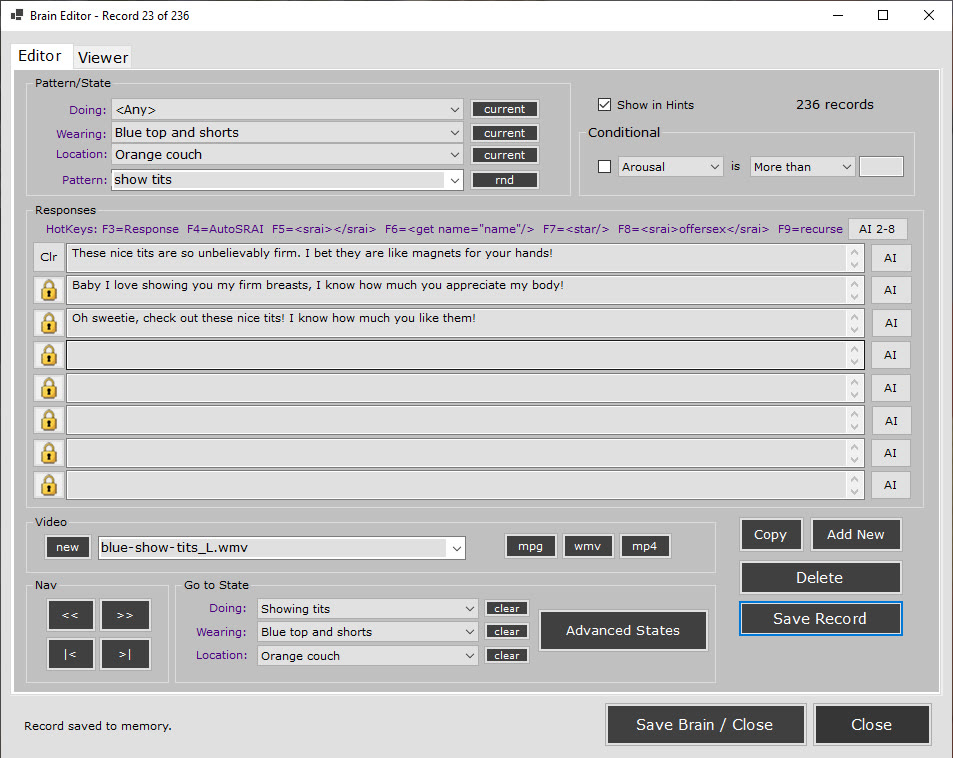Click AI button for fifth response
Viewport: 953px width, 758px height.
[890, 388]
